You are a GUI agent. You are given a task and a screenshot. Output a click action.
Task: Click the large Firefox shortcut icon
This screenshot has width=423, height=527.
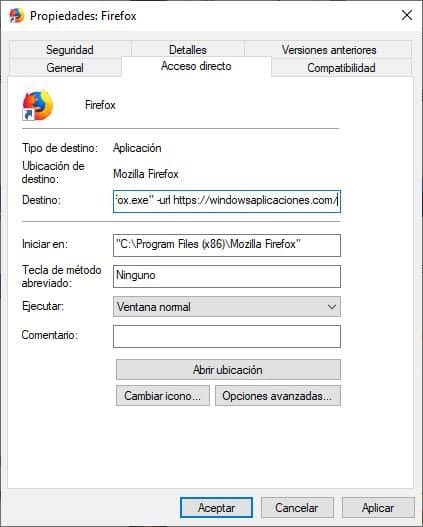[38, 105]
